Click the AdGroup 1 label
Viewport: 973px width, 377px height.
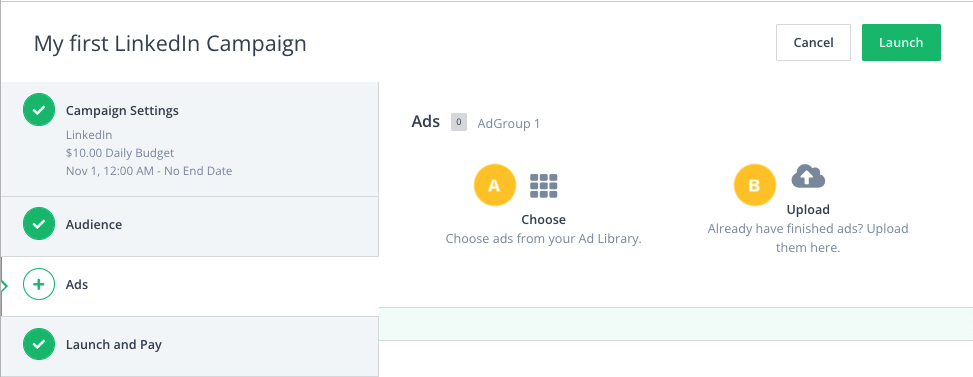coord(509,123)
